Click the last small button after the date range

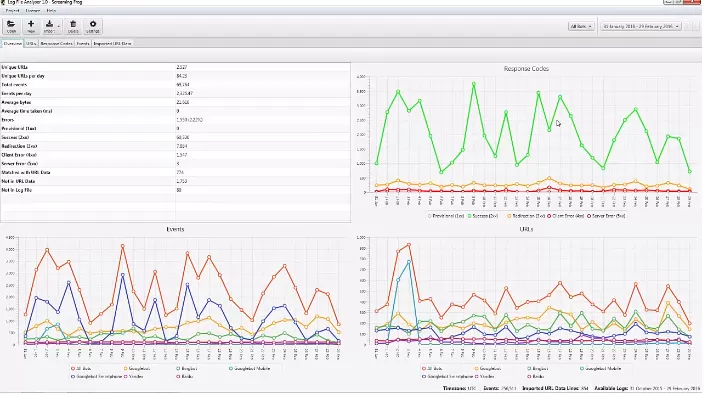pos(696,27)
